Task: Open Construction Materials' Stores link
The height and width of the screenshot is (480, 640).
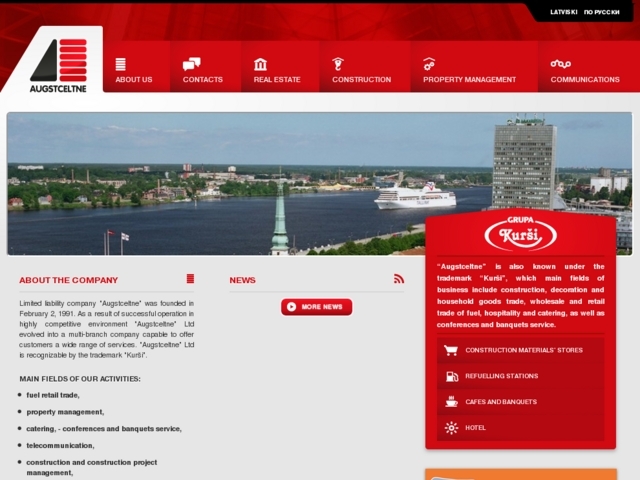Action: pos(520,350)
